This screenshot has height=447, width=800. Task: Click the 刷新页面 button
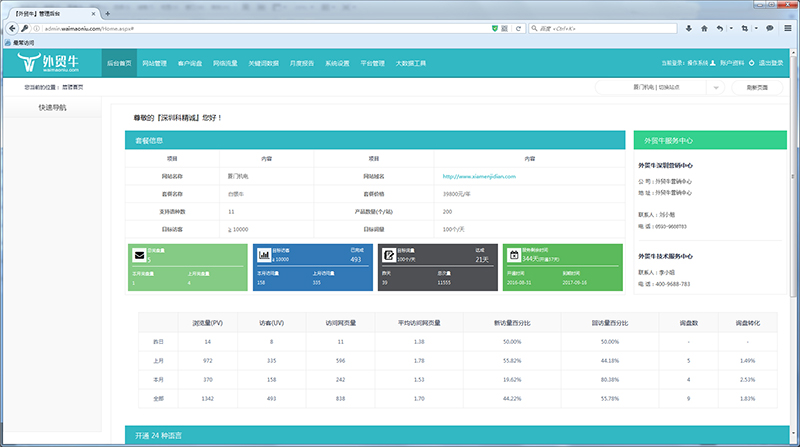[758, 88]
